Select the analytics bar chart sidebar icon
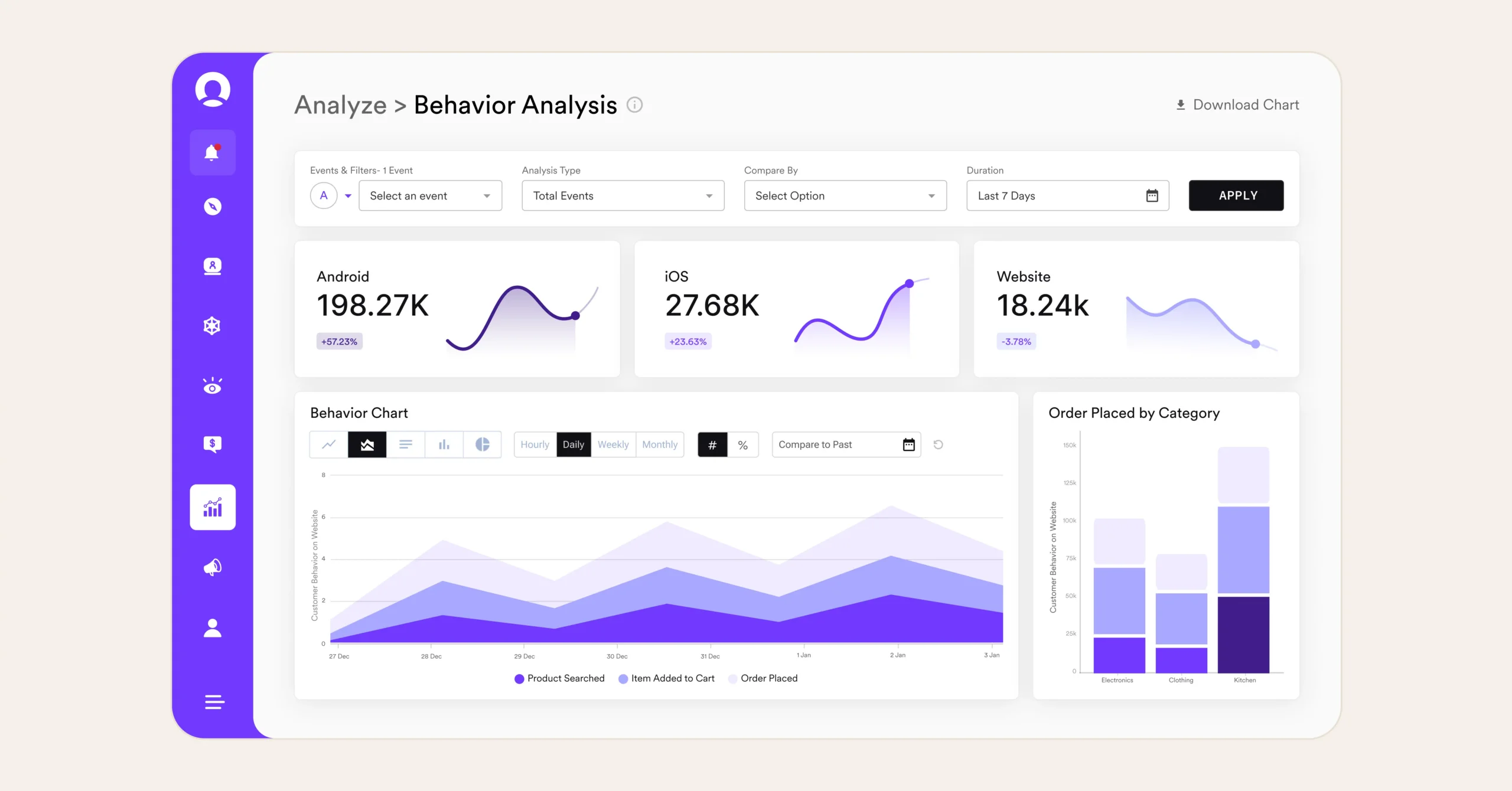 [x=213, y=507]
